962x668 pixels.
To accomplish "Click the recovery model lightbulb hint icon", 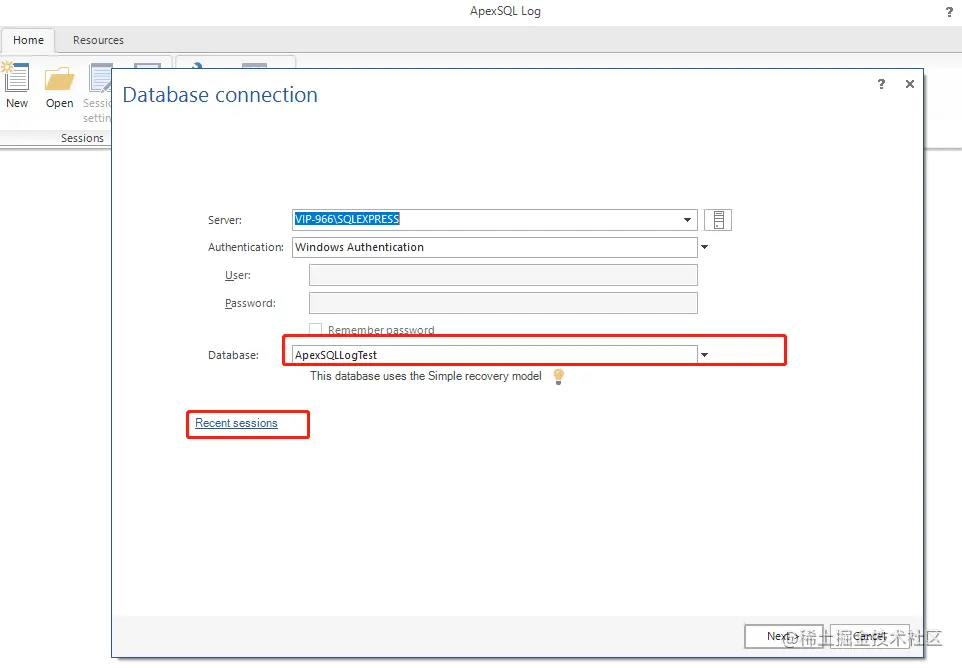I will point(558,376).
